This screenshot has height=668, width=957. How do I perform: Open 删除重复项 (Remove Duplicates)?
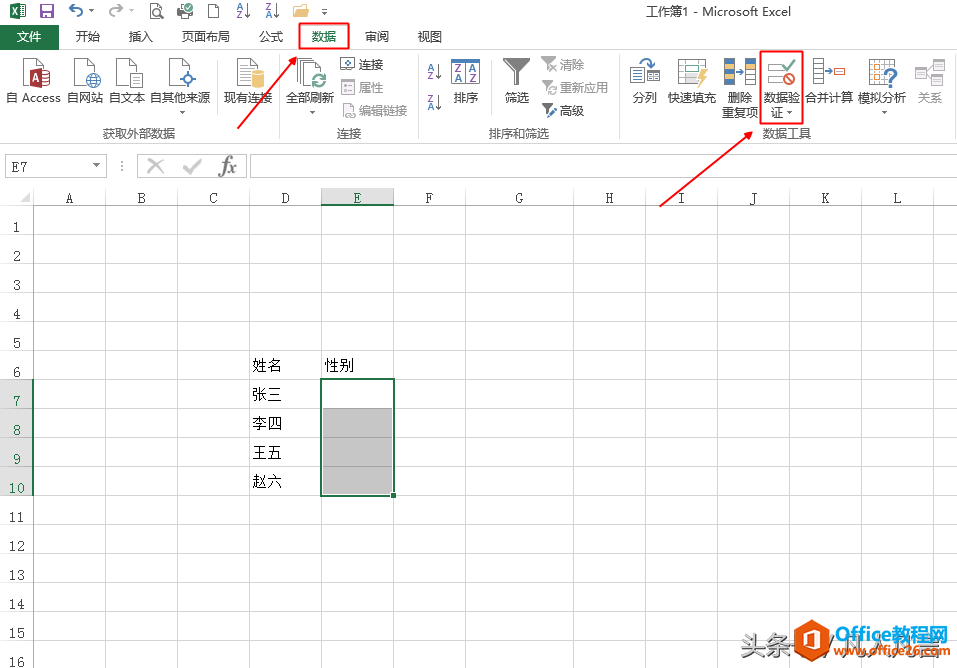(739, 85)
